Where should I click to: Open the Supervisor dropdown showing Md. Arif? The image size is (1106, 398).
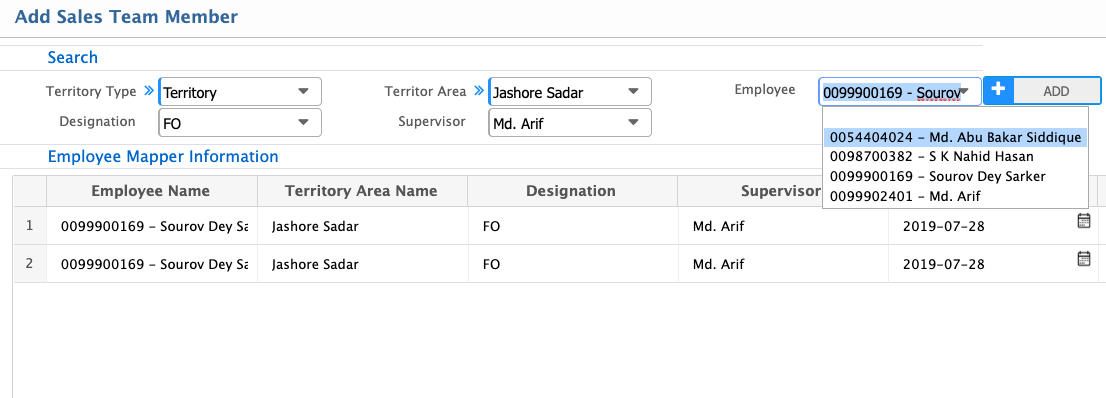pyautogui.click(x=570, y=123)
